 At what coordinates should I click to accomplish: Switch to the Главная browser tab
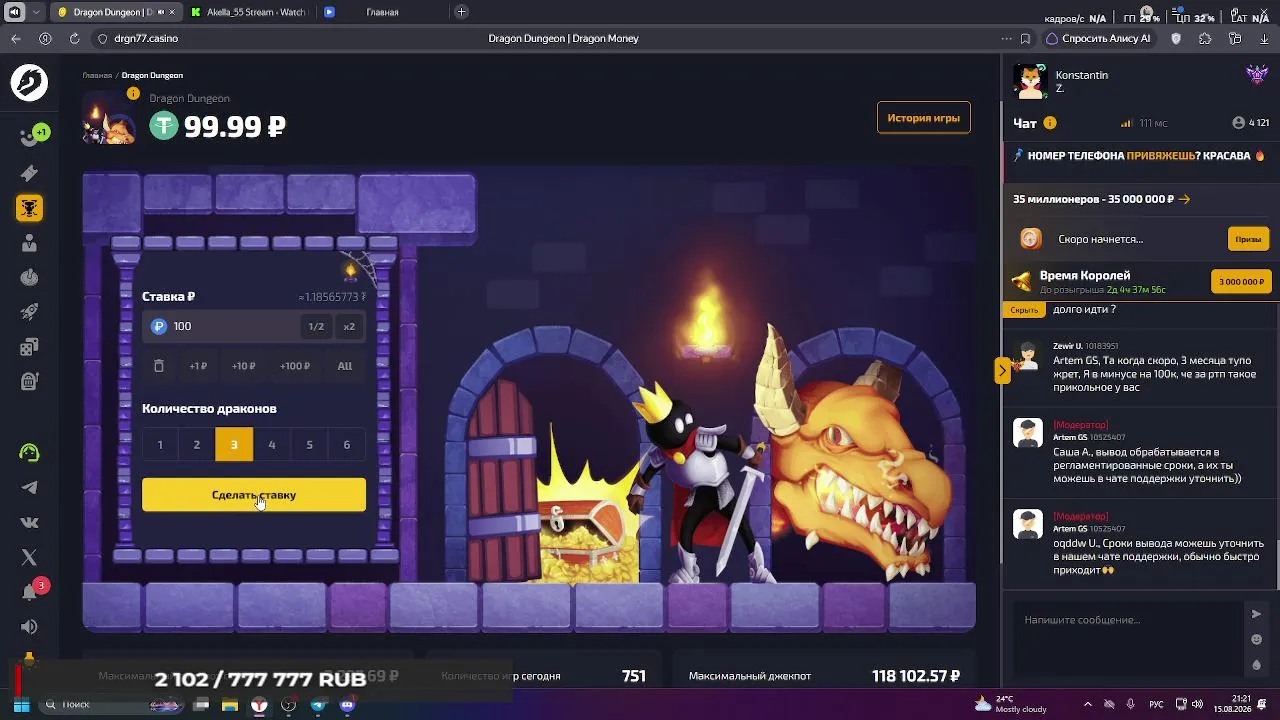coord(382,12)
